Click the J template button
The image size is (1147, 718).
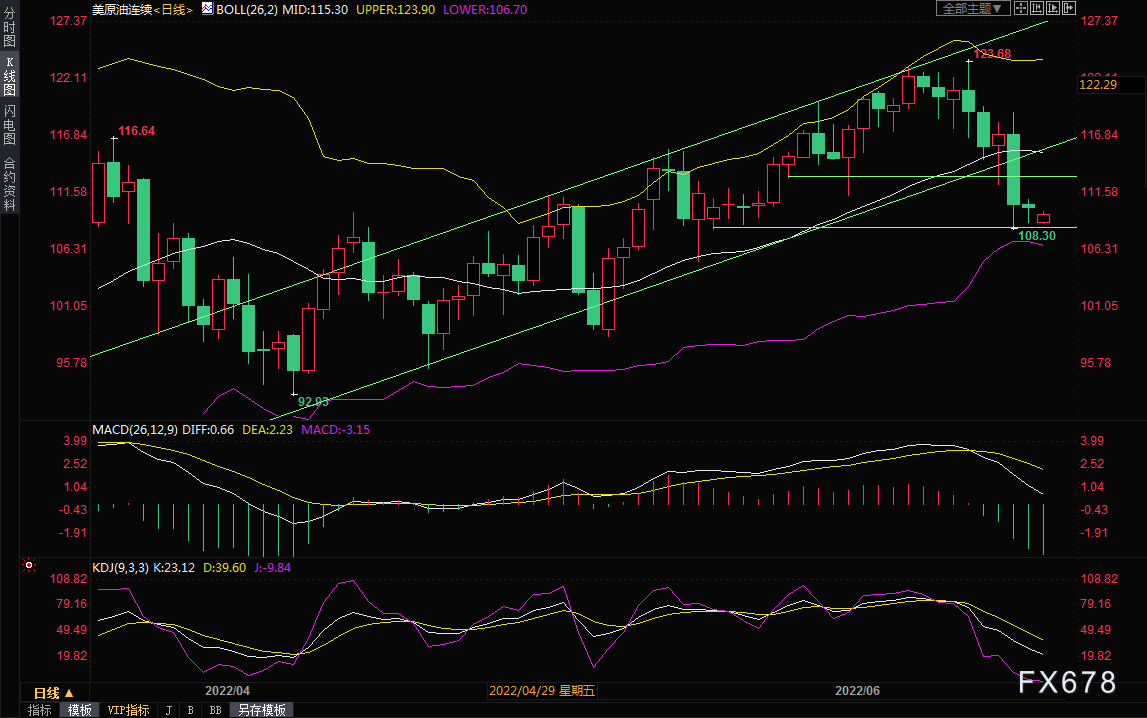169,710
